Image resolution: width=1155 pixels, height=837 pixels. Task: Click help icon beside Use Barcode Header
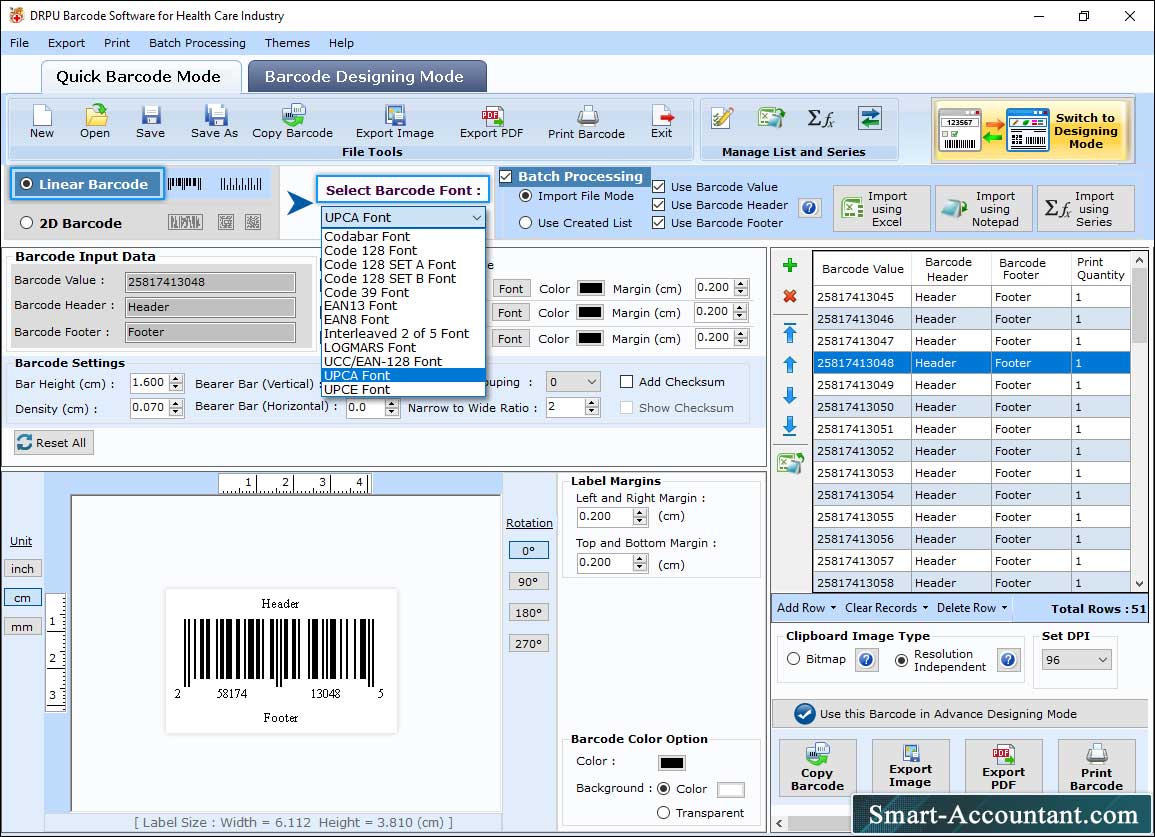point(809,208)
